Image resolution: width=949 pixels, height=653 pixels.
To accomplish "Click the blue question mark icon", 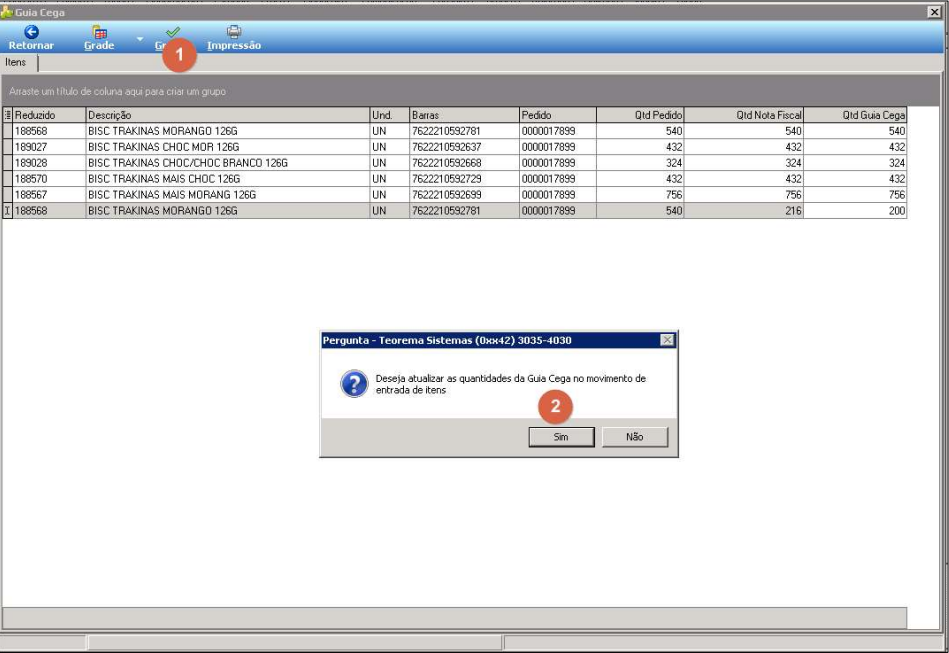I will [x=354, y=384].
